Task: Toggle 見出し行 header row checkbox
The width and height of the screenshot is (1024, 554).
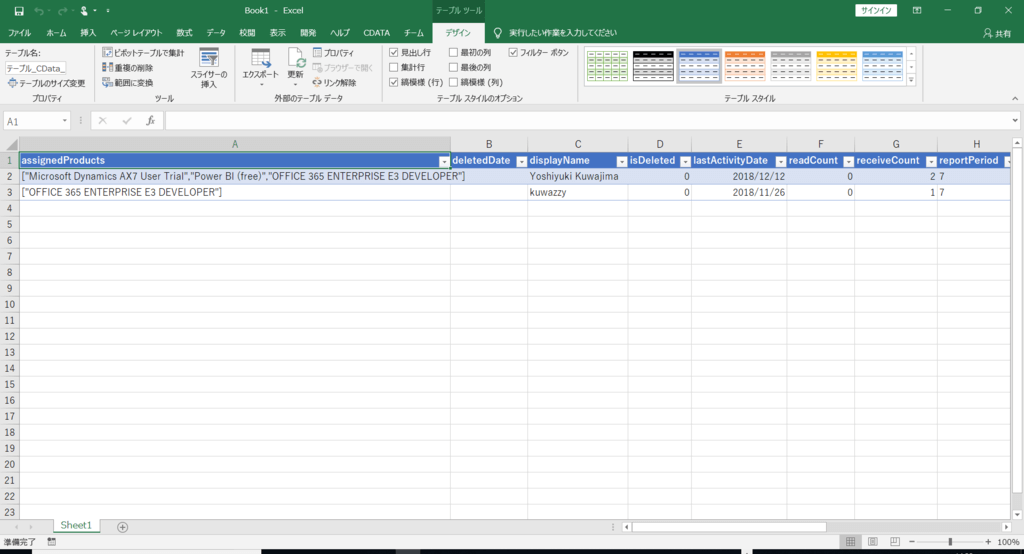Action: (394, 52)
